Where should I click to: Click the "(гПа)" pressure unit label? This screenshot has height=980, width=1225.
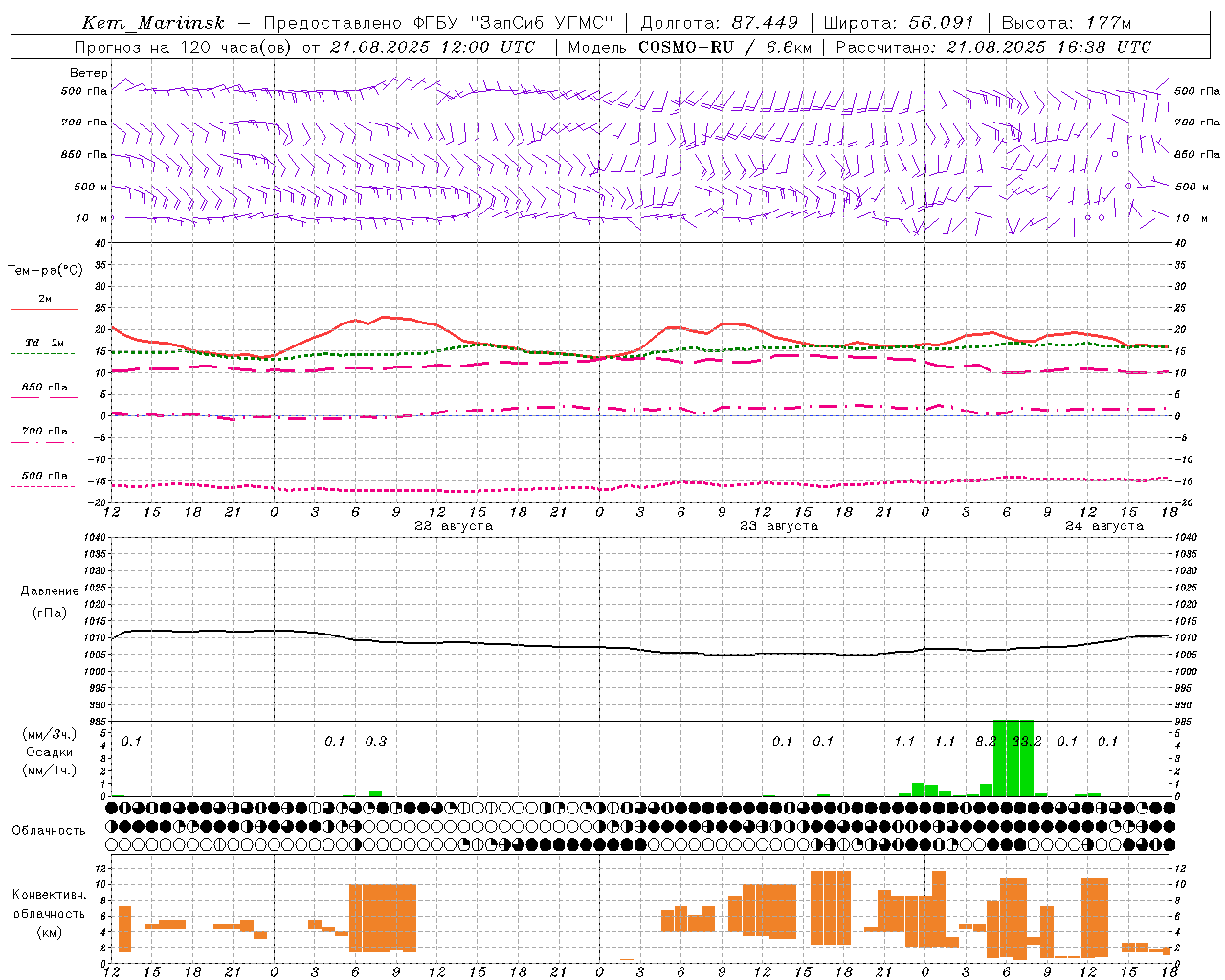tap(50, 613)
